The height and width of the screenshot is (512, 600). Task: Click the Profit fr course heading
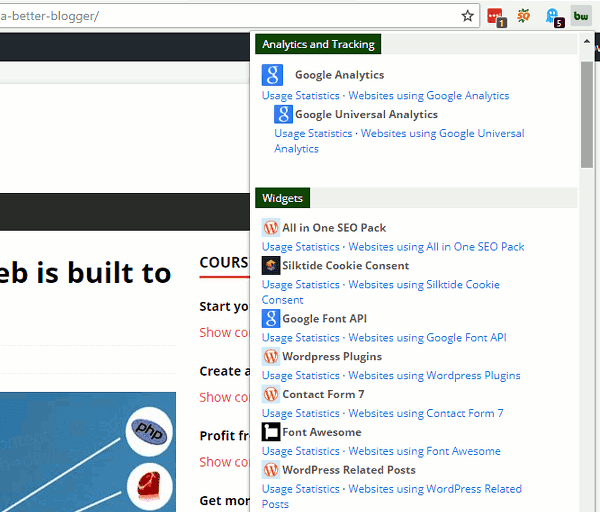point(224,436)
